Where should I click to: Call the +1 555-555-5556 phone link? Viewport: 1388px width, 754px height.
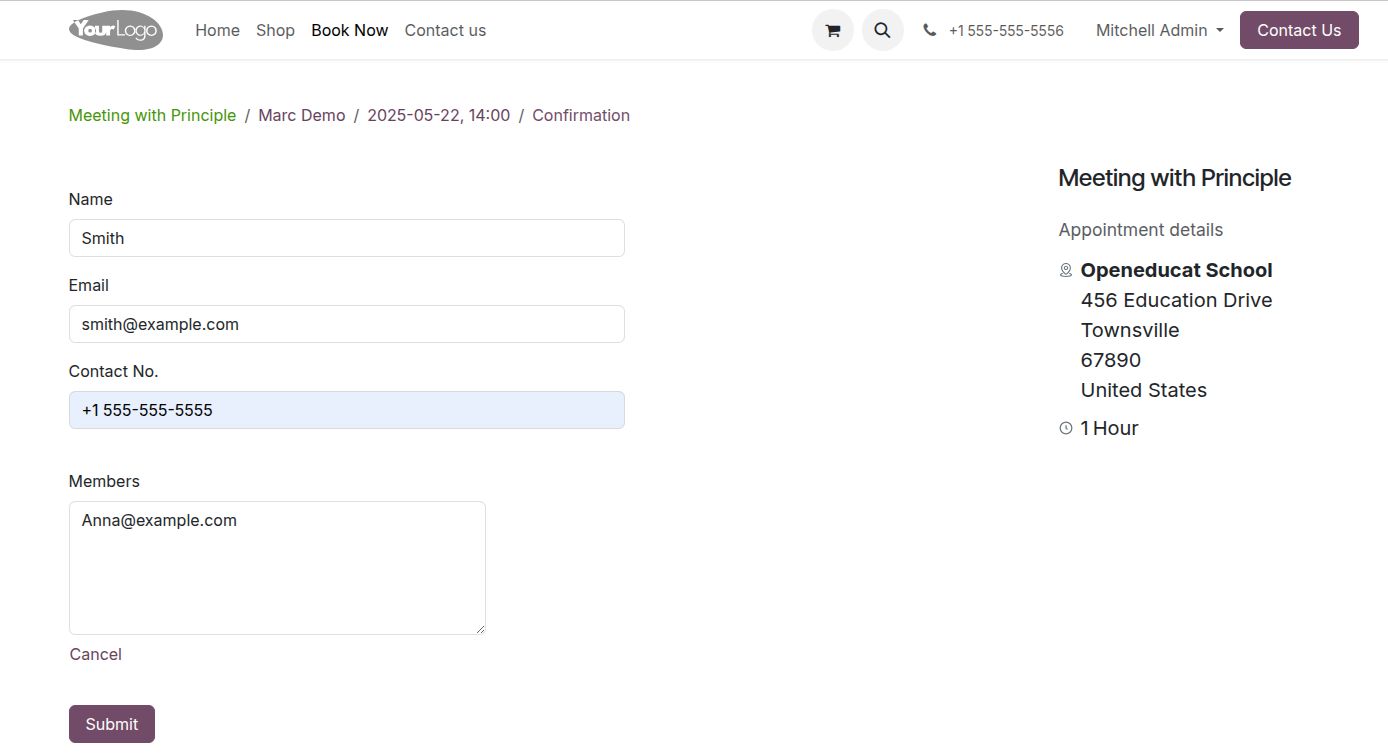pos(1005,30)
